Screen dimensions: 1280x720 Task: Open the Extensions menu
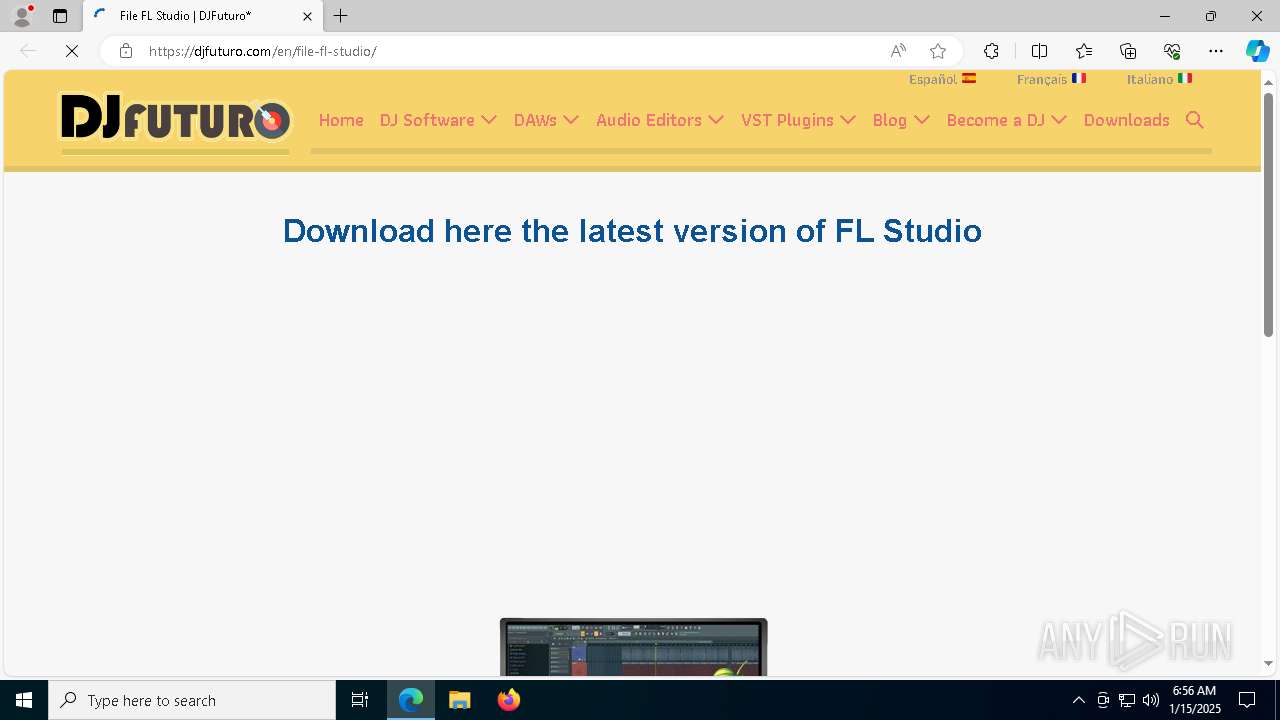991,51
